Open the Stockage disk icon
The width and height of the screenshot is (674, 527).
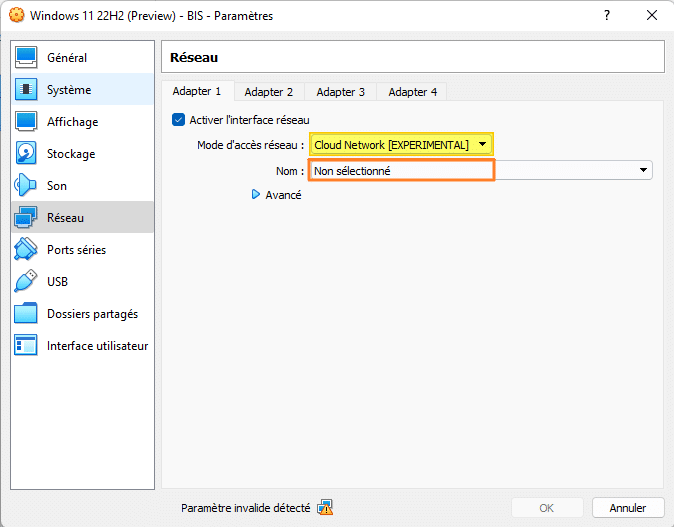(x=26, y=153)
